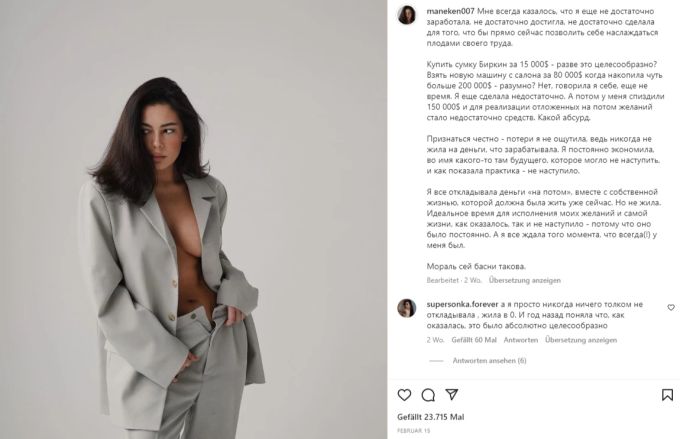The image size is (680, 439).
Task: Reply to the comment via Antworten
Action: 520,340
